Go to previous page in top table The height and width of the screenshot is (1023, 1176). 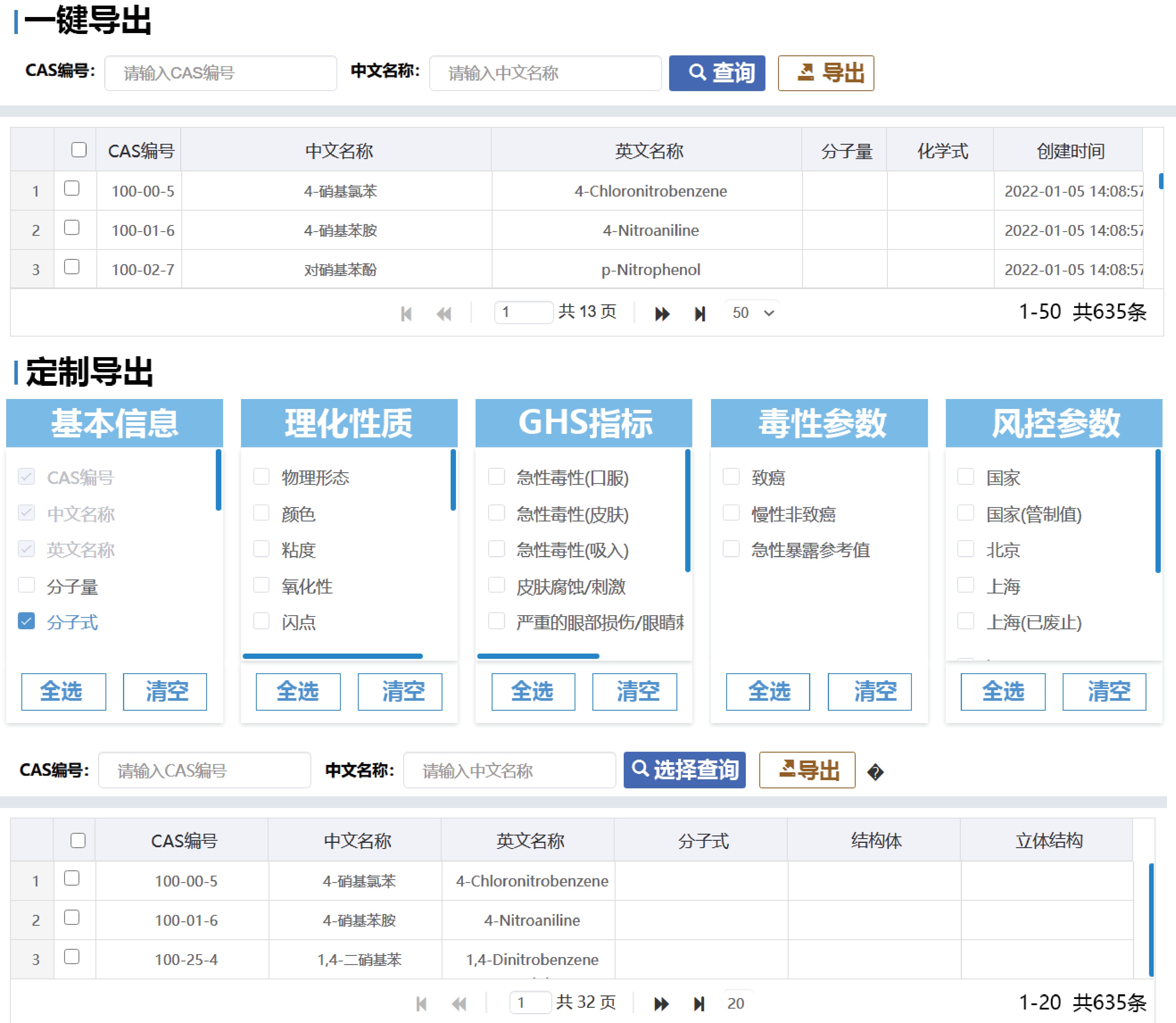click(x=444, y=313)
